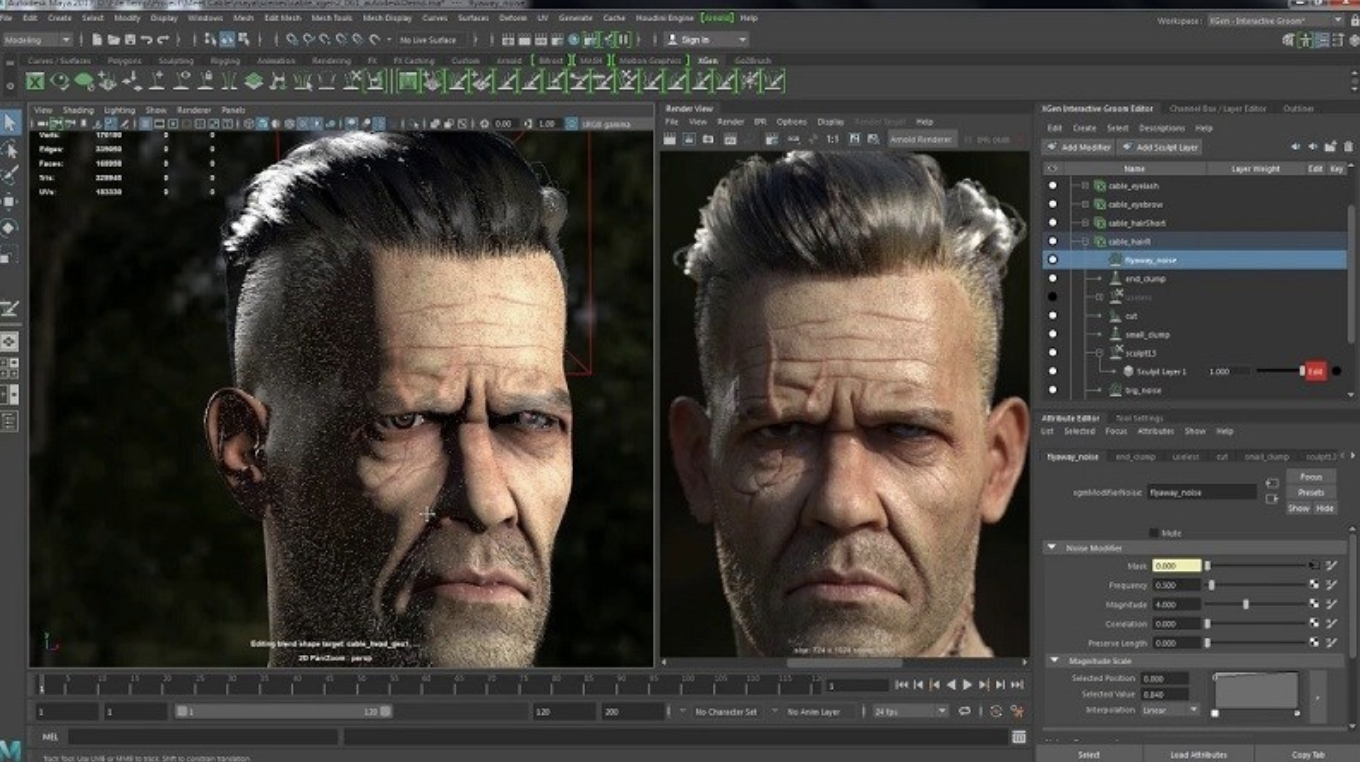Select the arrow Select tool in toolbox
The height and width of the screenshot is (762, 1360).
pyautogui.click(x=10, y=122)
